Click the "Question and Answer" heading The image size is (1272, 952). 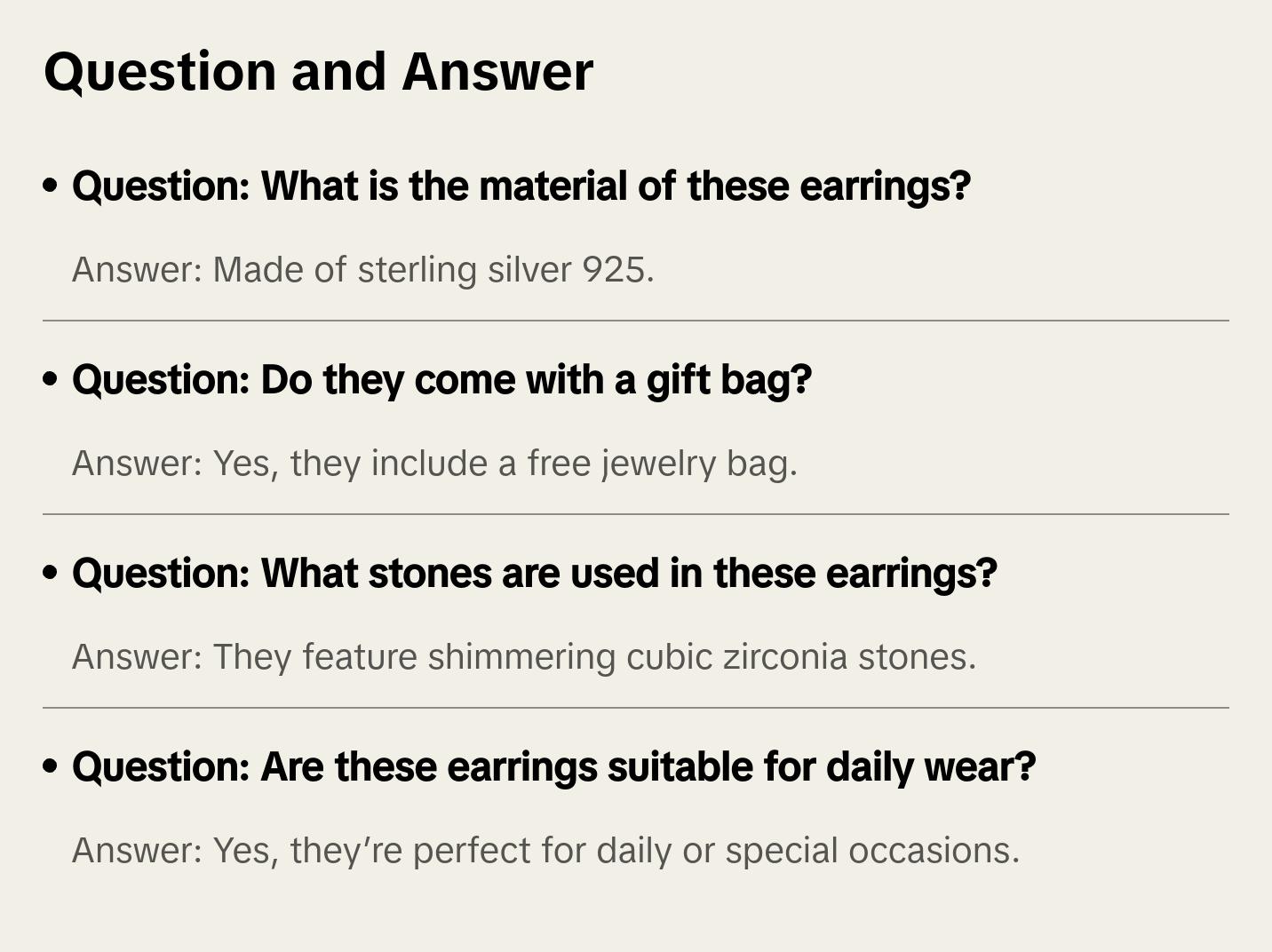318,71
